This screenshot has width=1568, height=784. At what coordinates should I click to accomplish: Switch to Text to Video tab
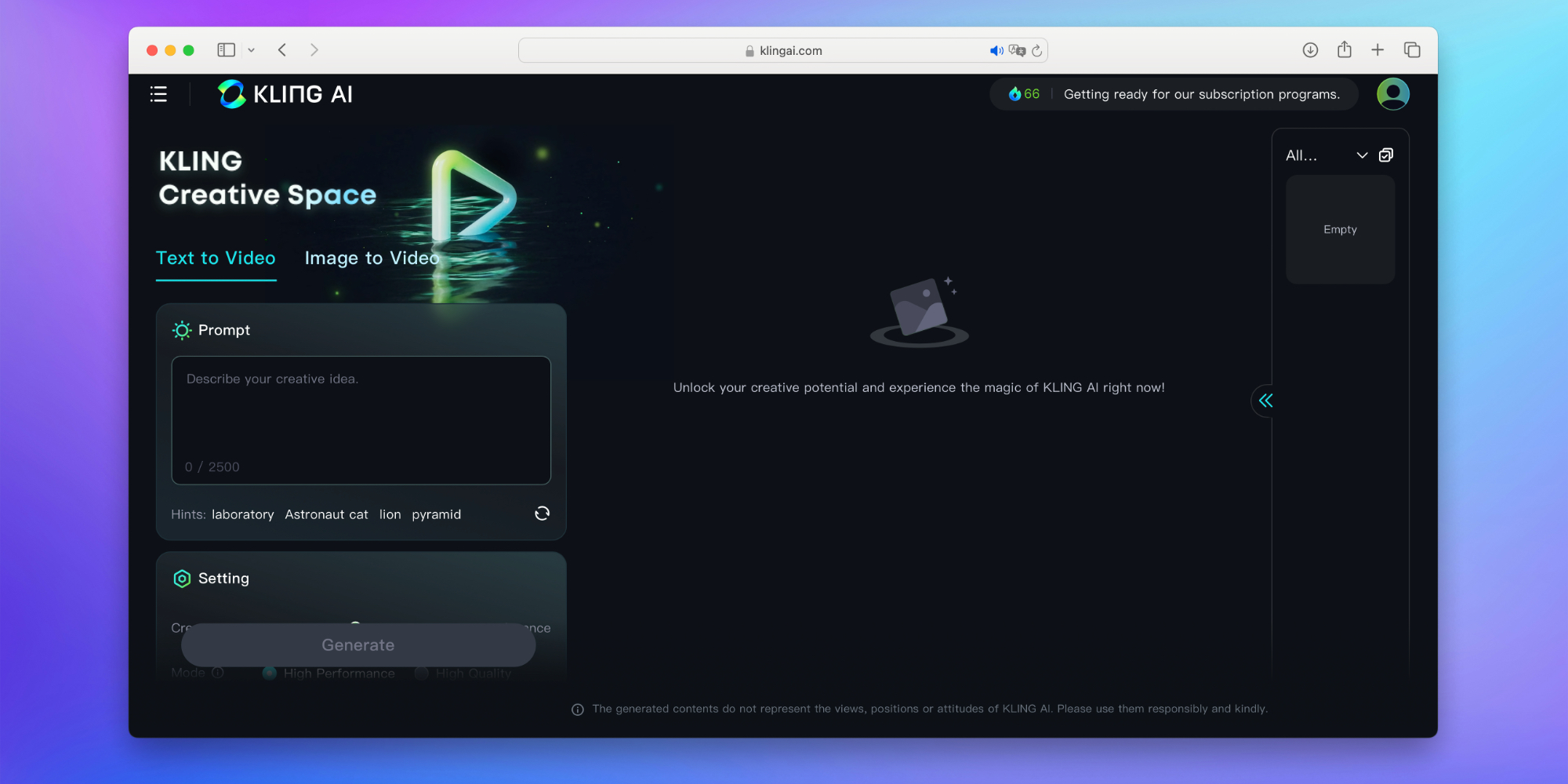click(216, 258)
